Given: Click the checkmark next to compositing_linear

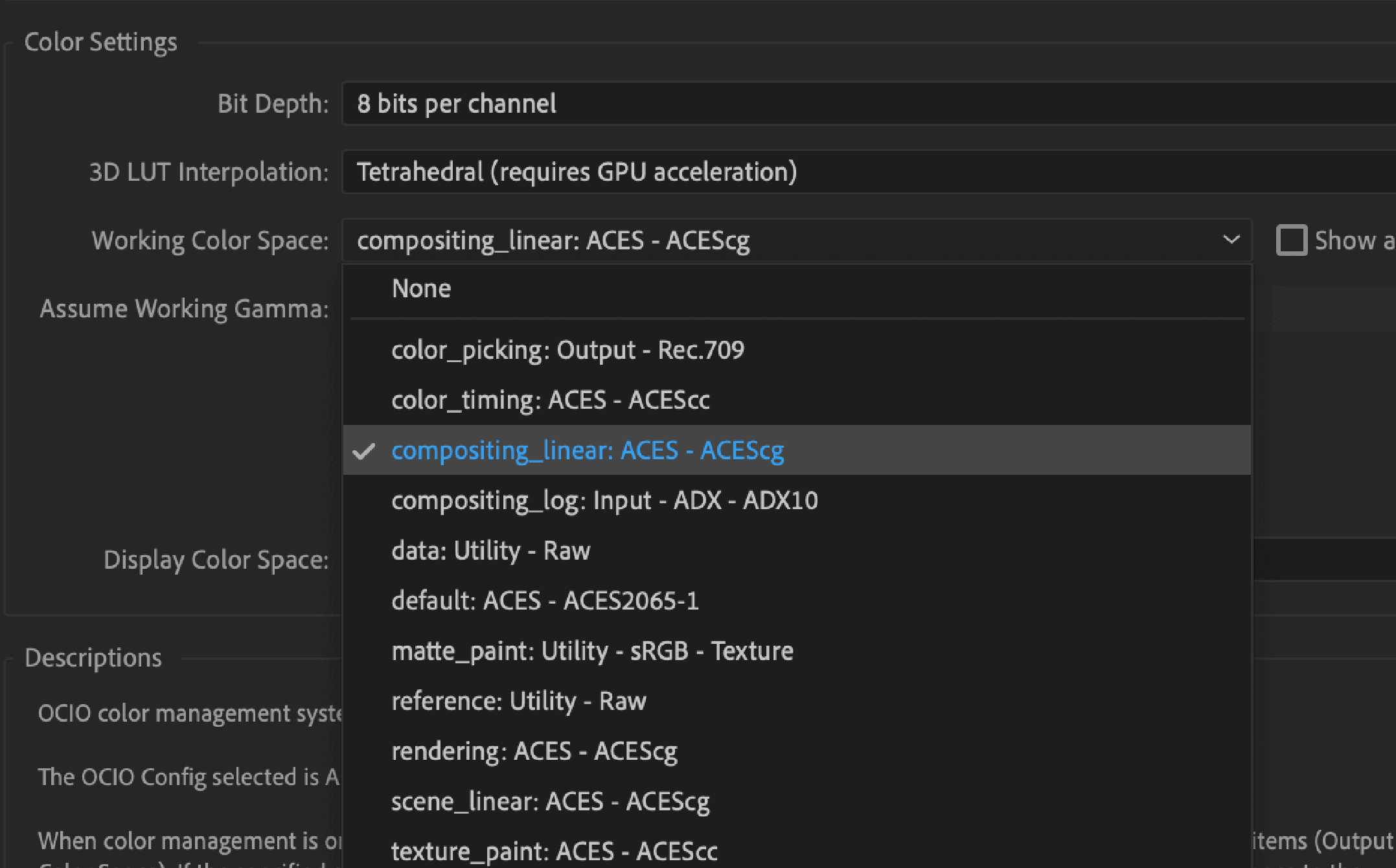Looking at the screenshot, I should click(x=365, y=450).
